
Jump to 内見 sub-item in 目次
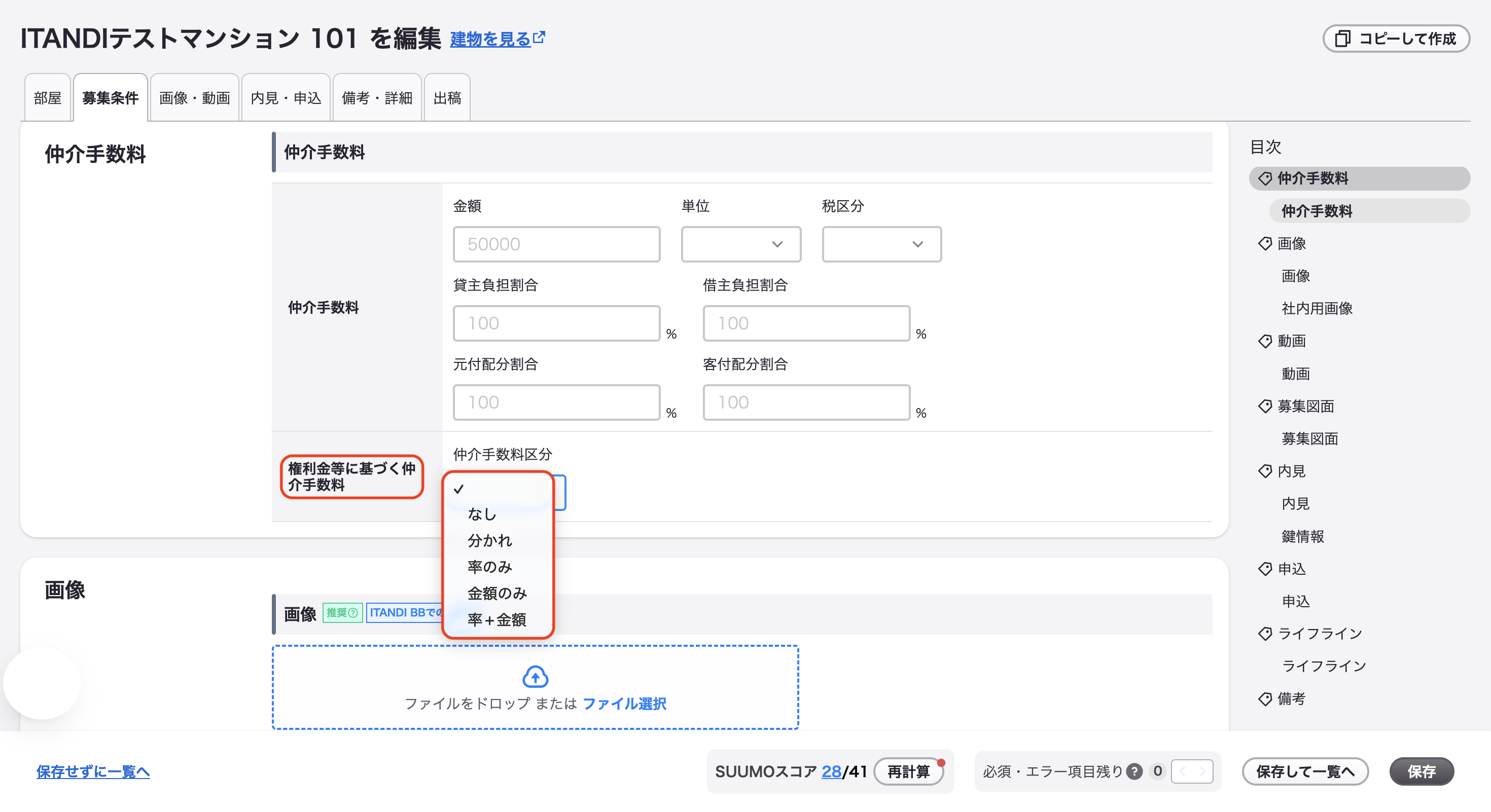(x=1295, y=504)
